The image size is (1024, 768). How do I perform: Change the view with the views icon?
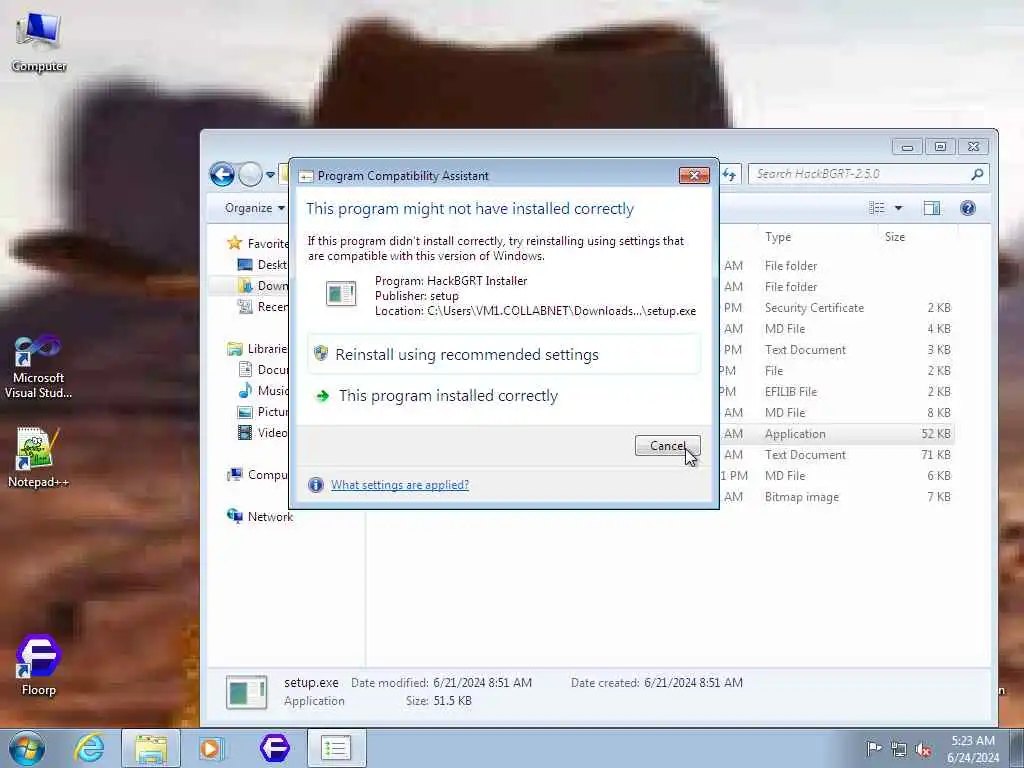[x=877, y=208]
